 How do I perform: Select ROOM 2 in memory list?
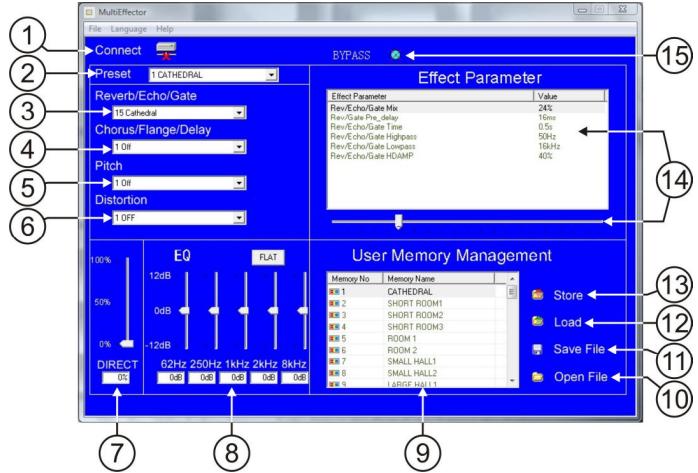[x=402, y=350]
